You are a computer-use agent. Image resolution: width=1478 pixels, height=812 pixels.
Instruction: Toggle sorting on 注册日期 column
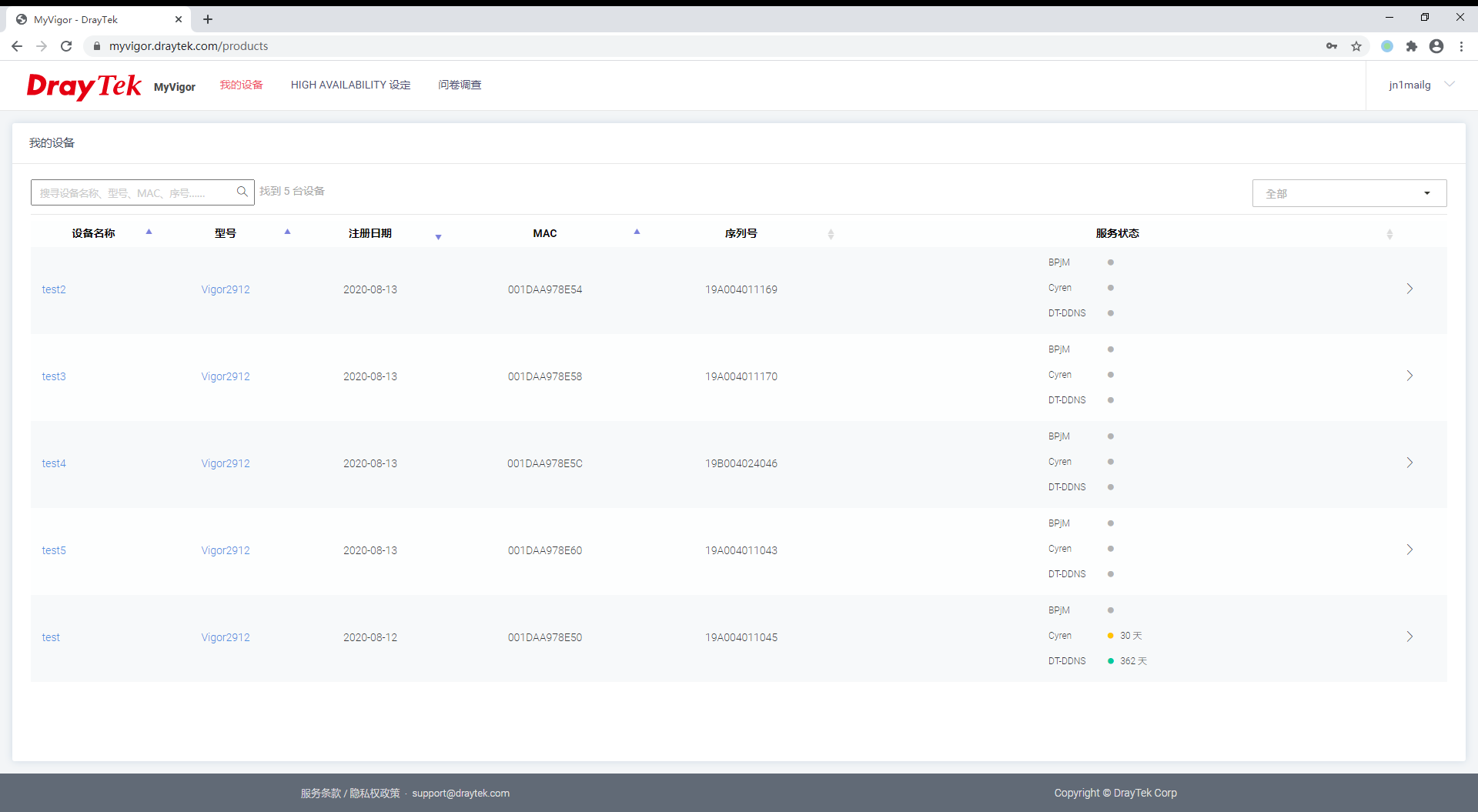tap(438, 236)
